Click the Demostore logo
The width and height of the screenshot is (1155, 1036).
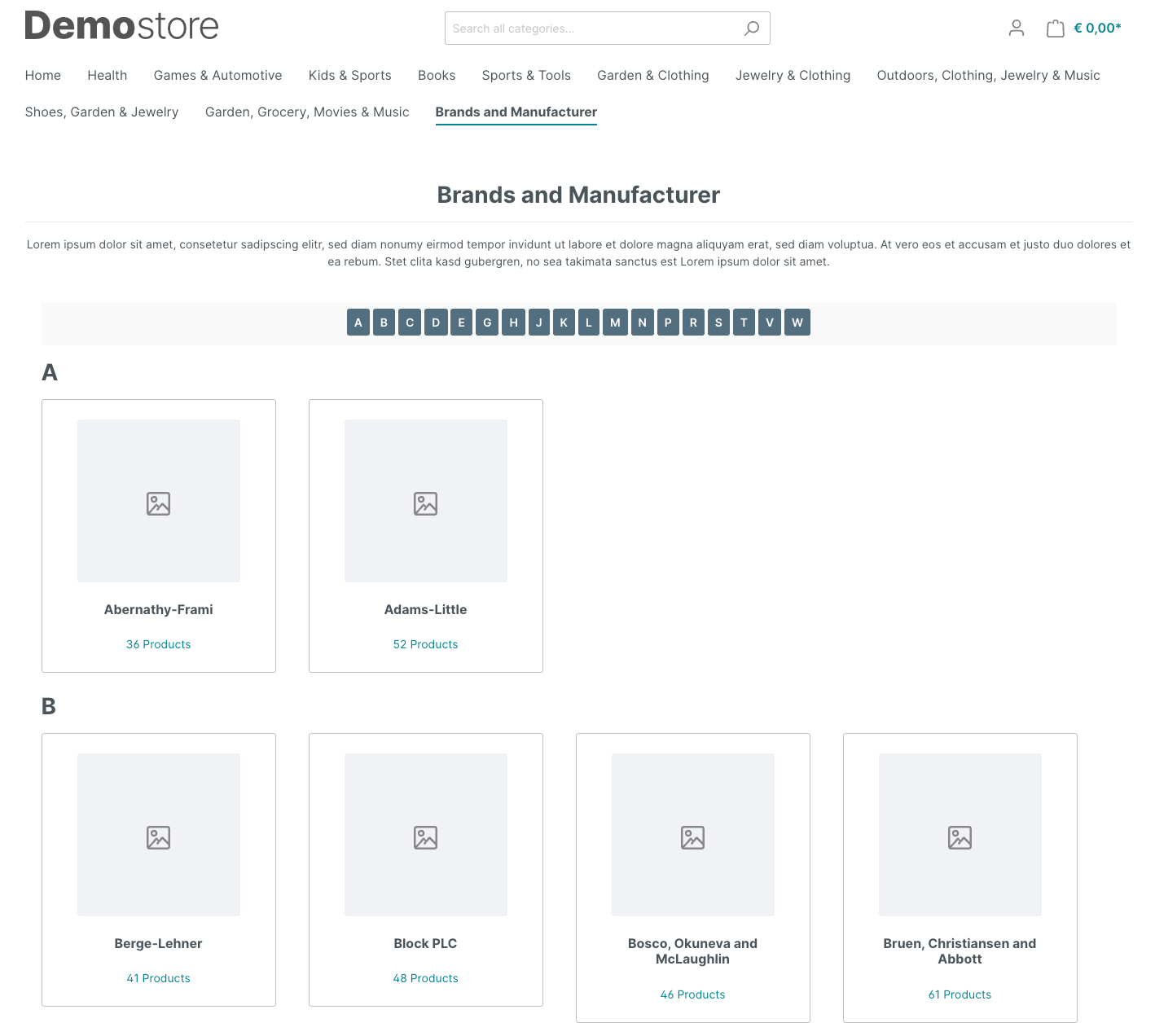click(122, 26)
